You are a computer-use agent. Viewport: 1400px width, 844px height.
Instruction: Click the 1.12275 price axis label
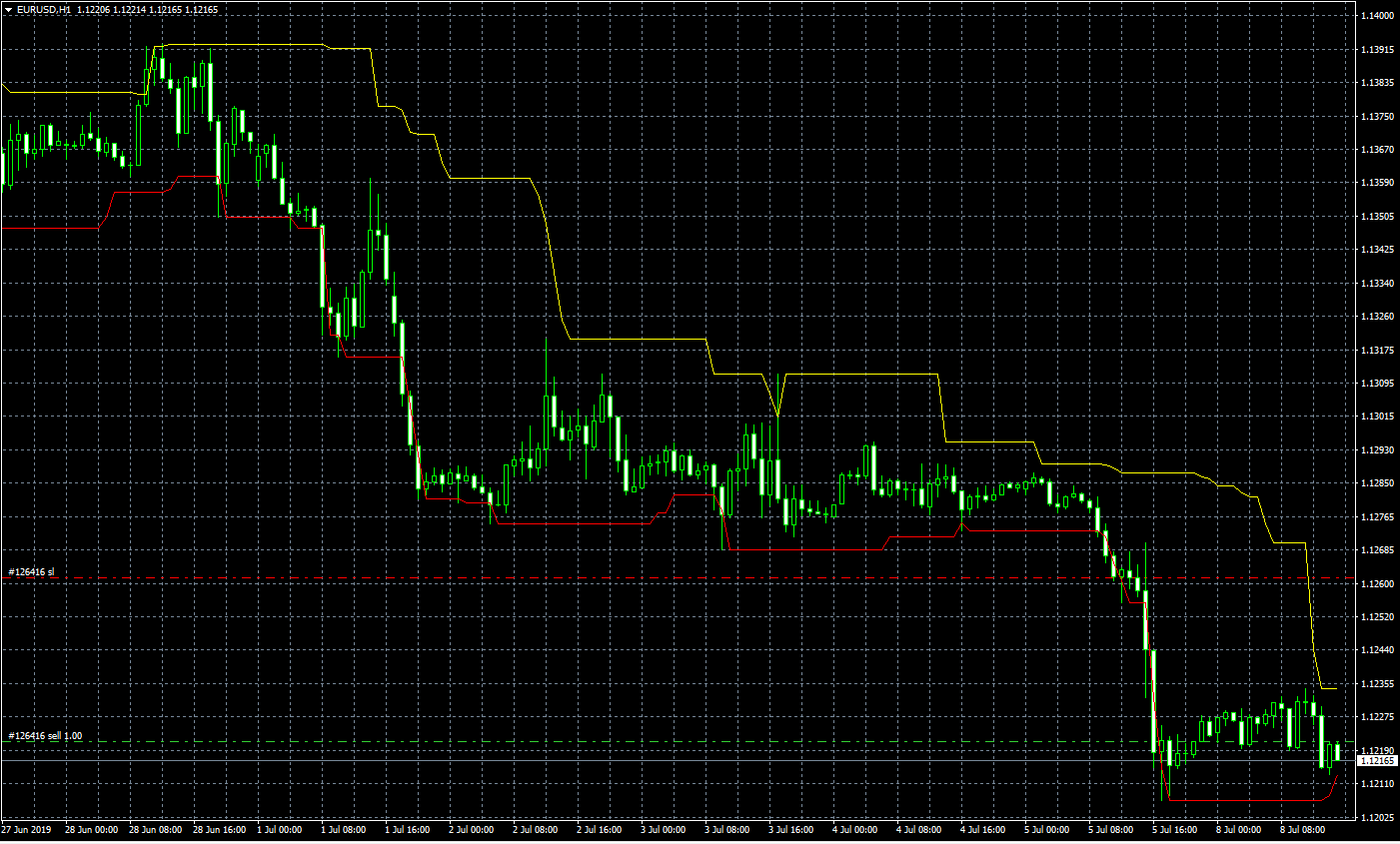pyautogui.click(x=1377, y=717)
